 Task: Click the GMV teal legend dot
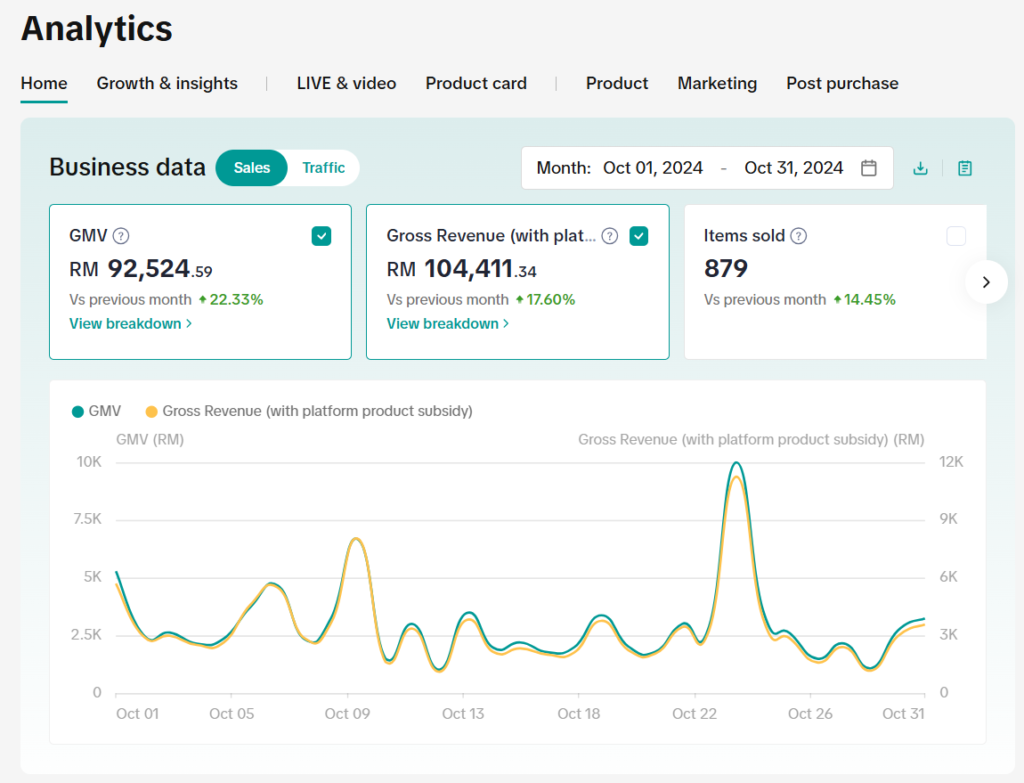coord(77,411)
